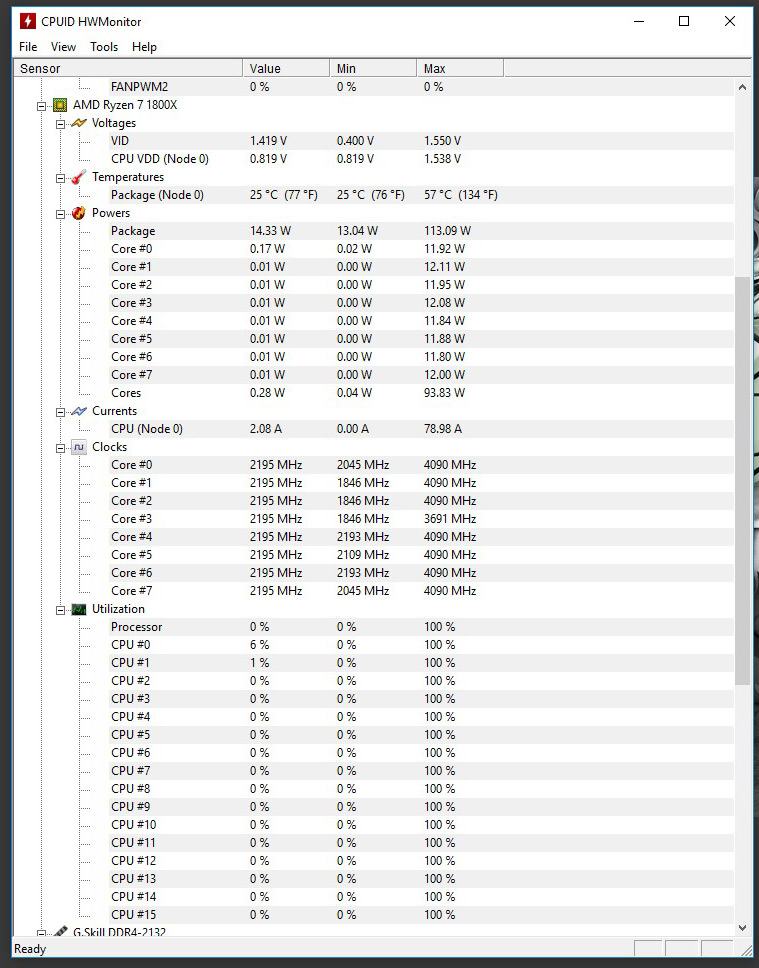Maximize the HWMonitor window
This screenshot has height=968, width=759.
coord(684,21)
